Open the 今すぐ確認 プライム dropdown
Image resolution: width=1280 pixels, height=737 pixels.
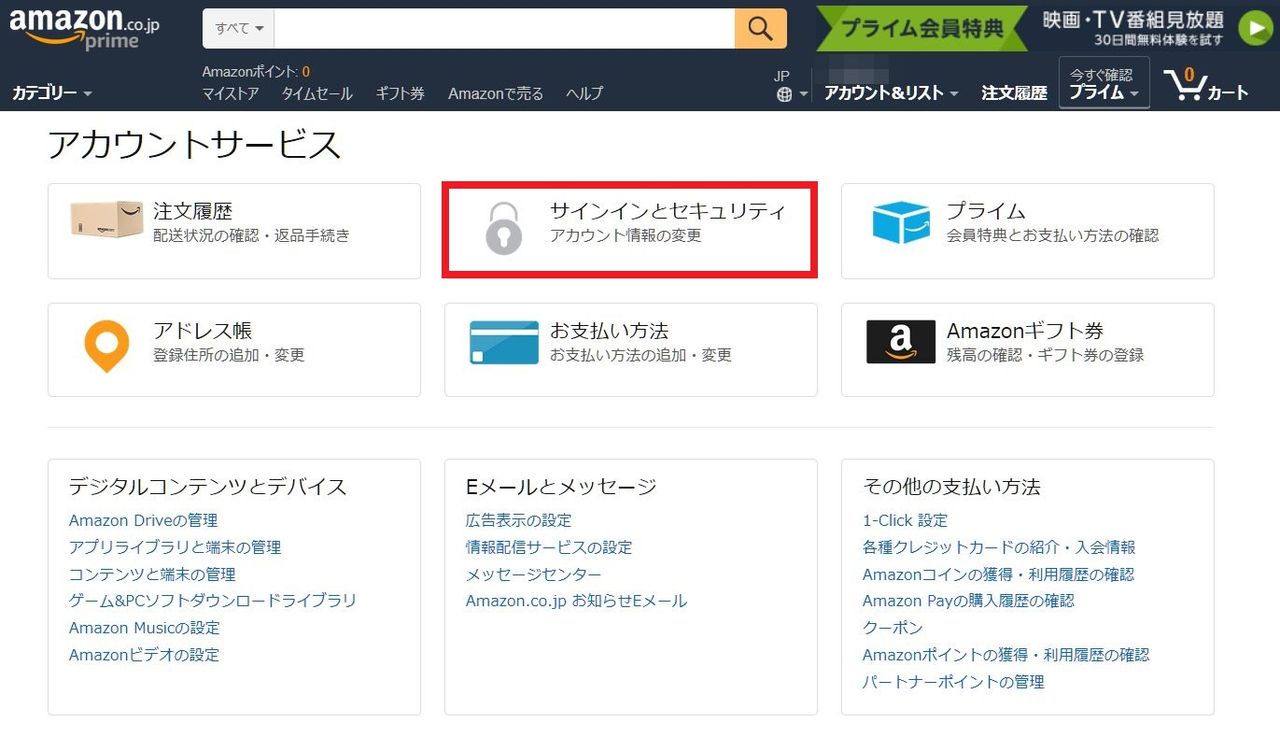pos(1104,83)
